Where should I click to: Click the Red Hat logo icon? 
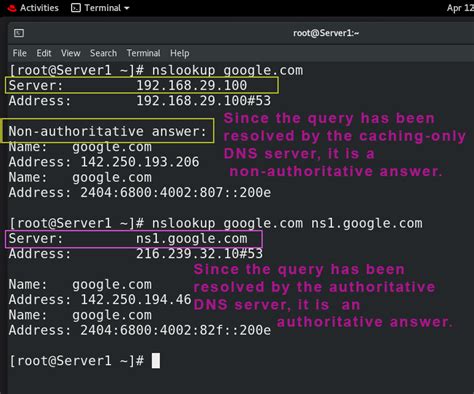12,8
